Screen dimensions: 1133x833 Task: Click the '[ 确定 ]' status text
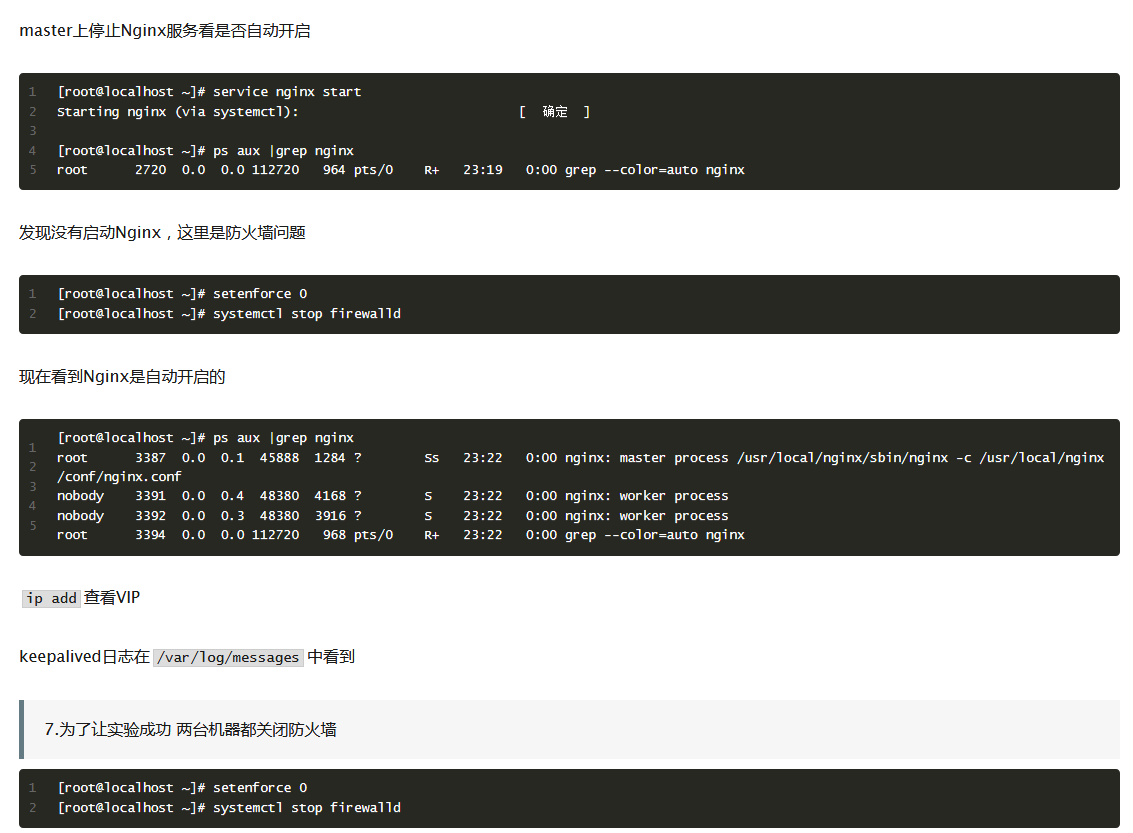point(554,111)
